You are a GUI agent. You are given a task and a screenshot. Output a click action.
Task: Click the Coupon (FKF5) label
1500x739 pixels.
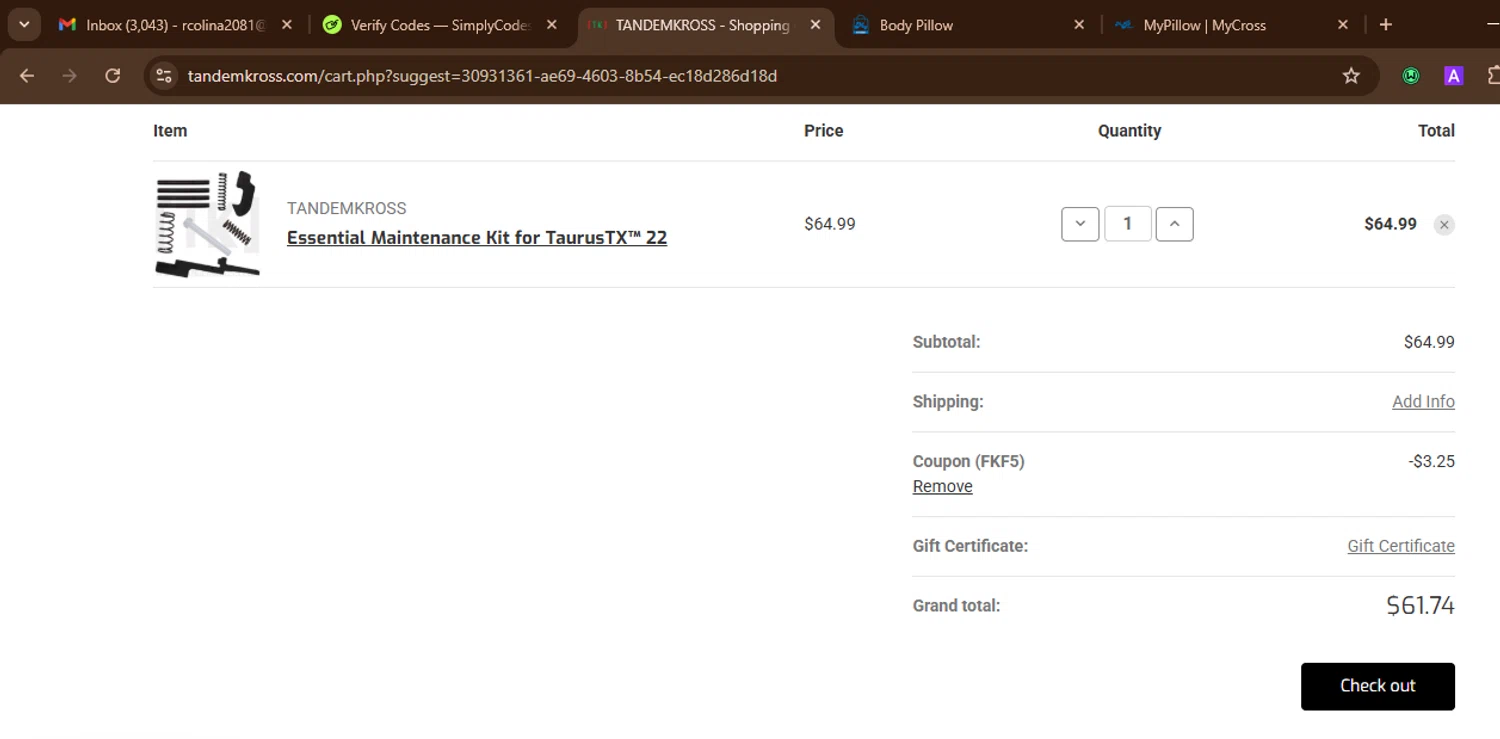click(969, 462)
